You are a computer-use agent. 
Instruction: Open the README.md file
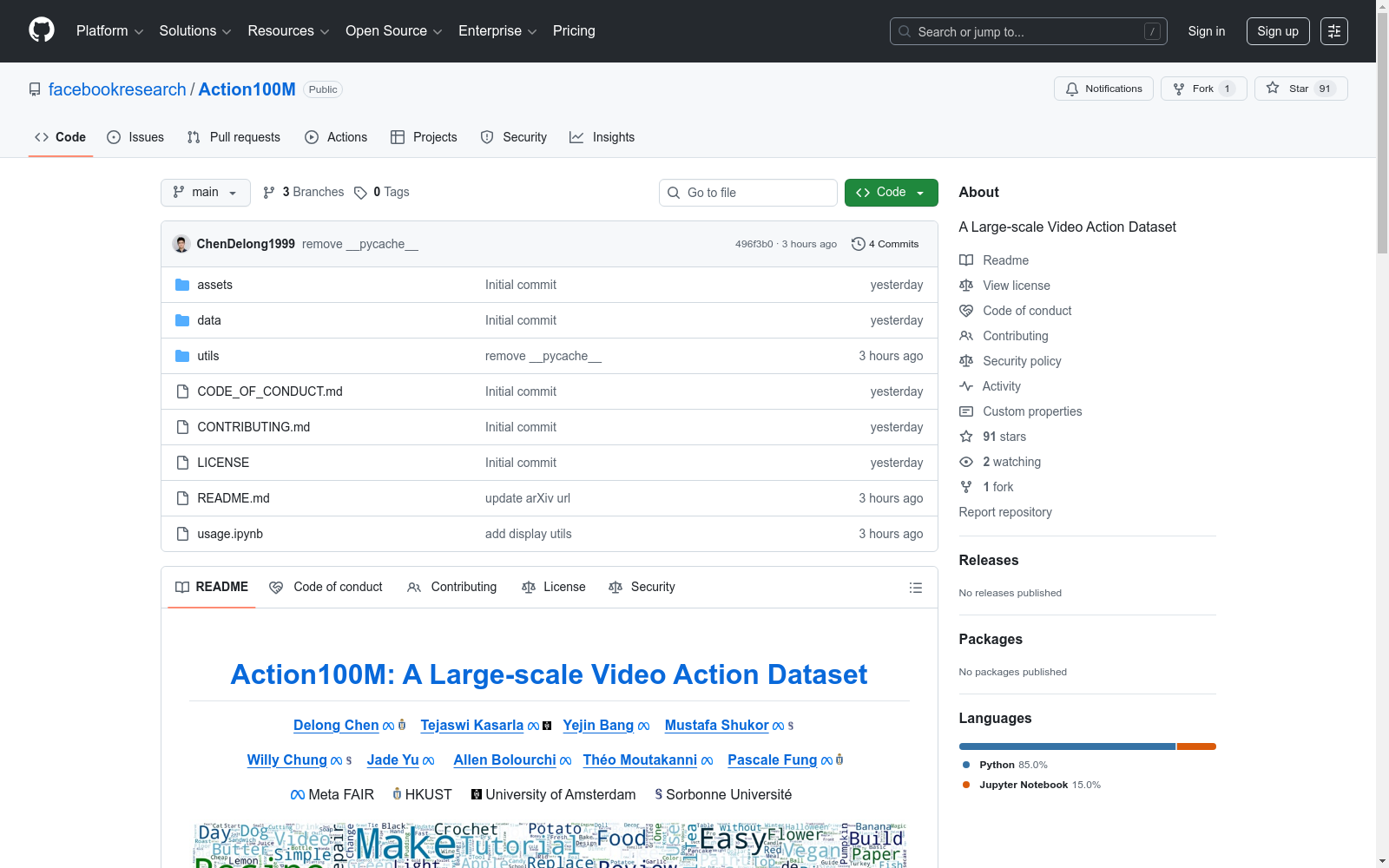(x=234, y=498)
